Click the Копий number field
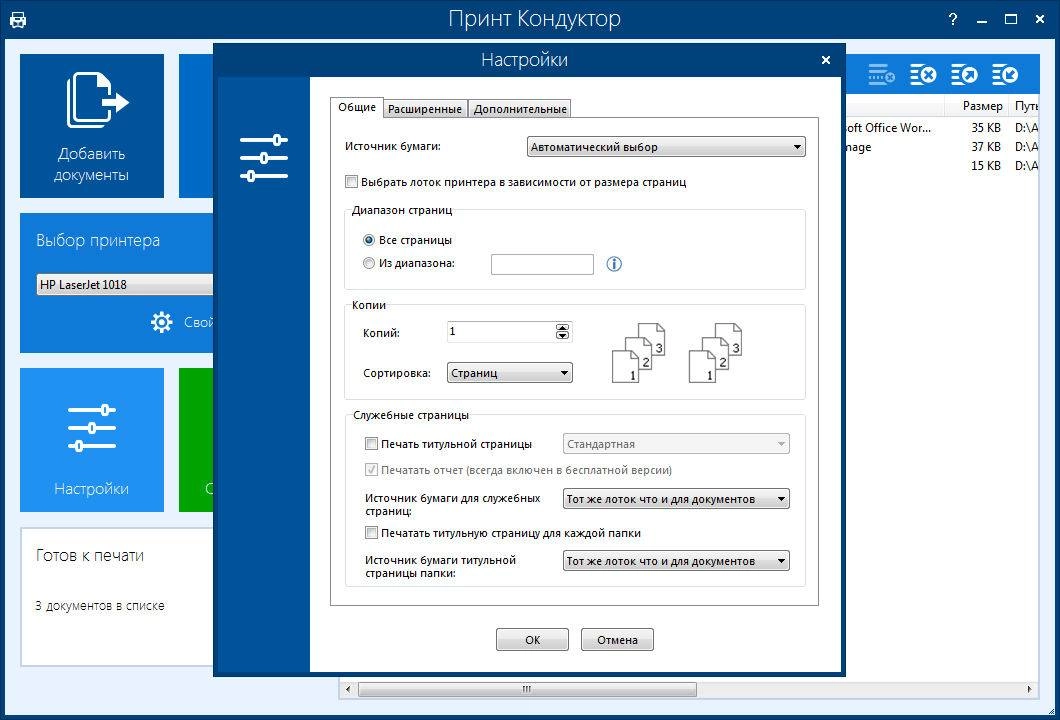Image resolution: width=1060 pixels, height=720 pixels. click(x=501, y=331)
